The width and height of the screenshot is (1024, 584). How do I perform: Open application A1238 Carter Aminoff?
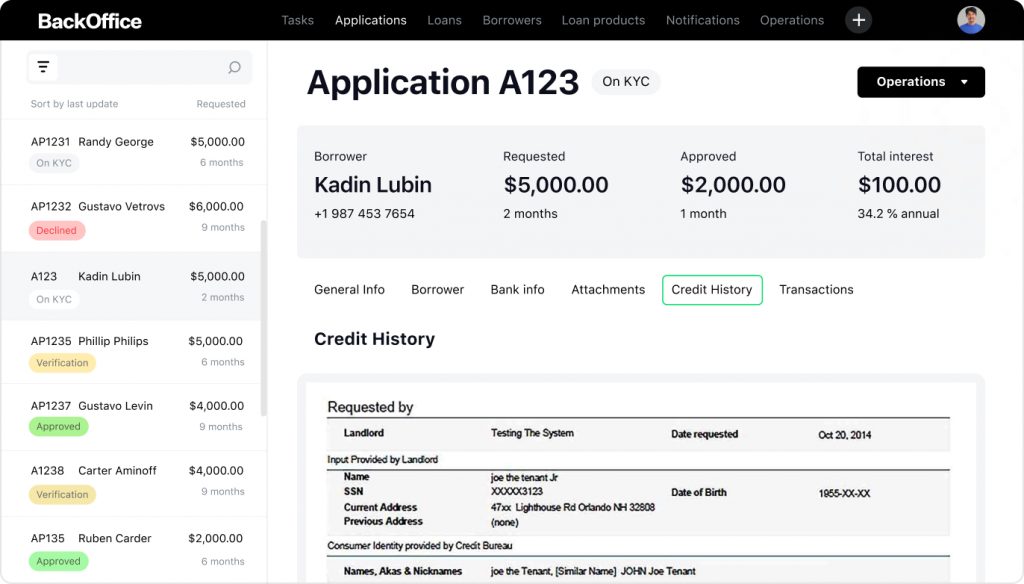[x=133, y=483]
